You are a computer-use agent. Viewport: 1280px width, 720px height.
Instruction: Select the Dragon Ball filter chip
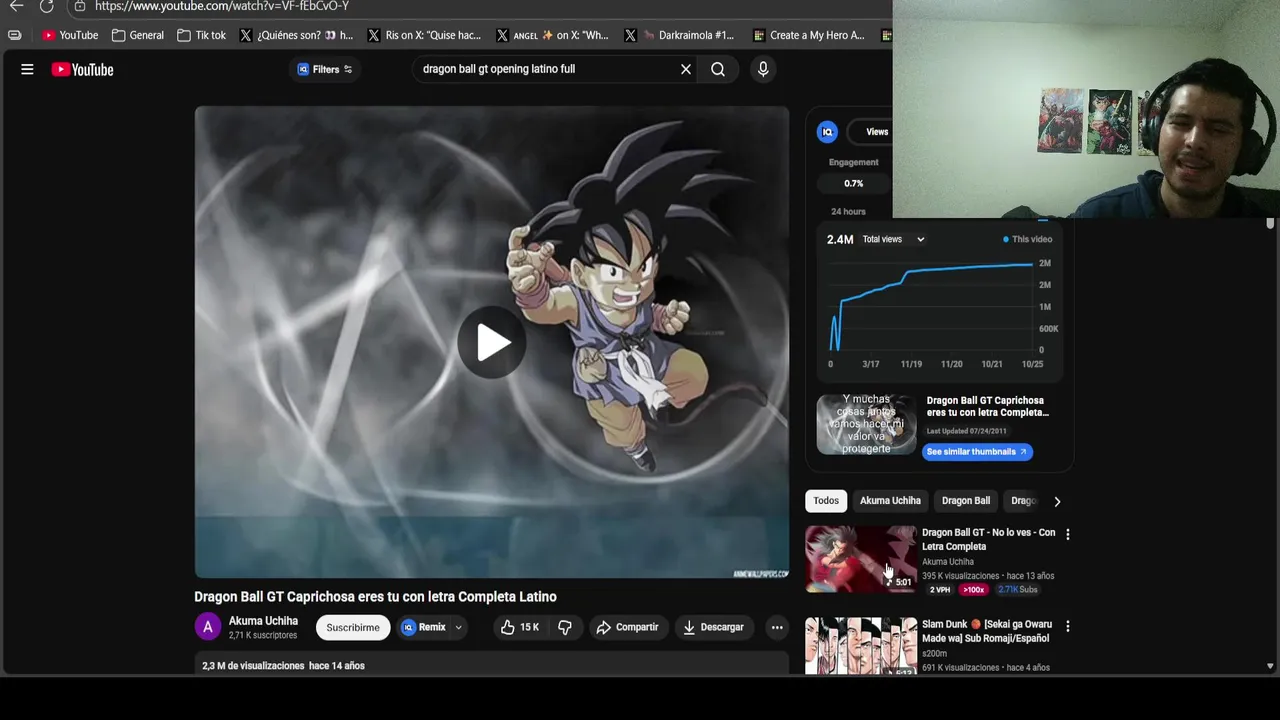pyautogui.click(x=966, y=501)
